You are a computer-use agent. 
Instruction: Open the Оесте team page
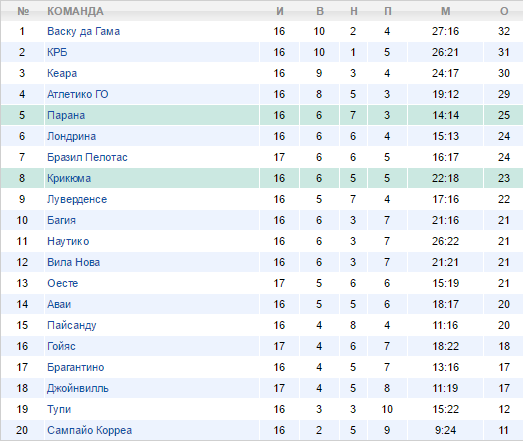coord(62,284)
